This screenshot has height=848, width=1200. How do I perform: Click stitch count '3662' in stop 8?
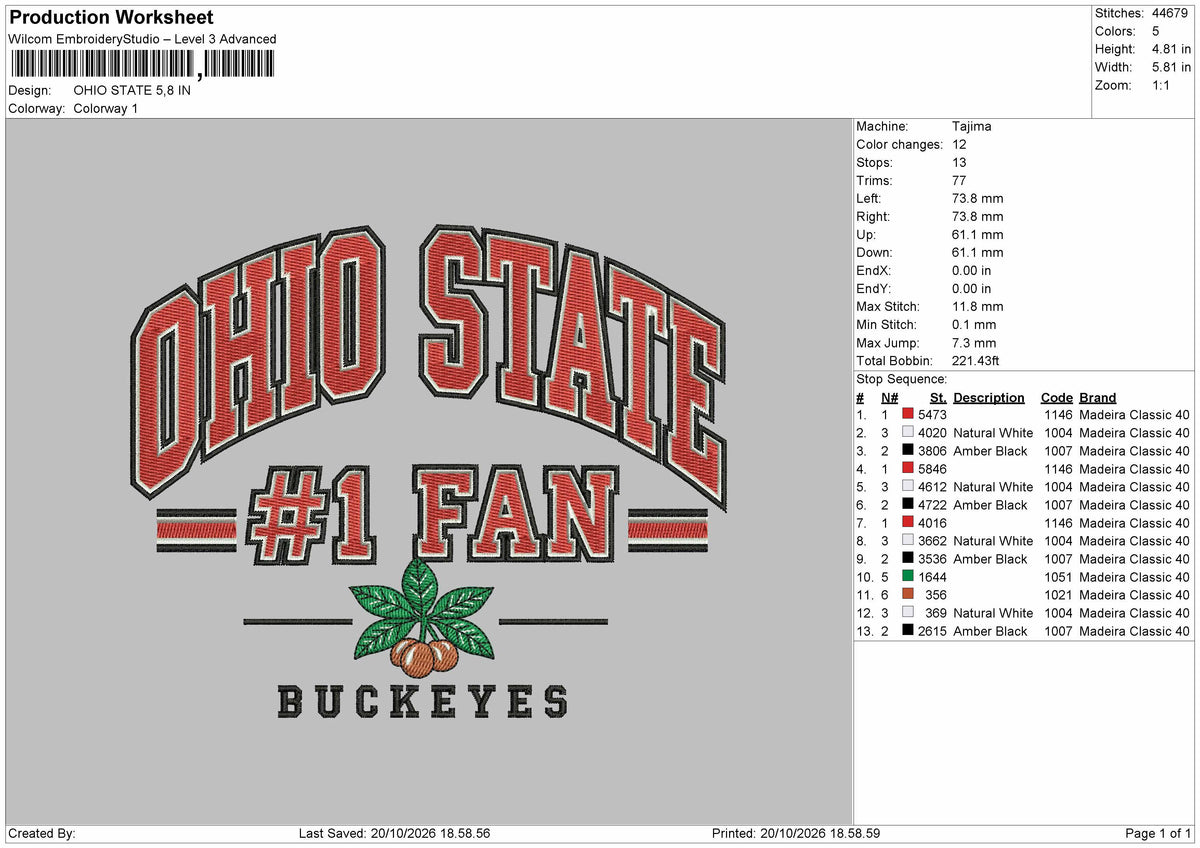[932, 541]
